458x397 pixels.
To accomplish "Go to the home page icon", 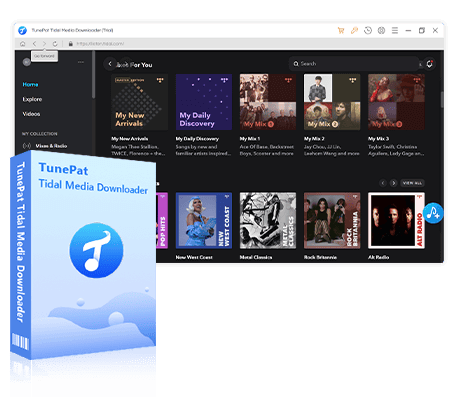I will pyautogui.click(x=22, y=44).
